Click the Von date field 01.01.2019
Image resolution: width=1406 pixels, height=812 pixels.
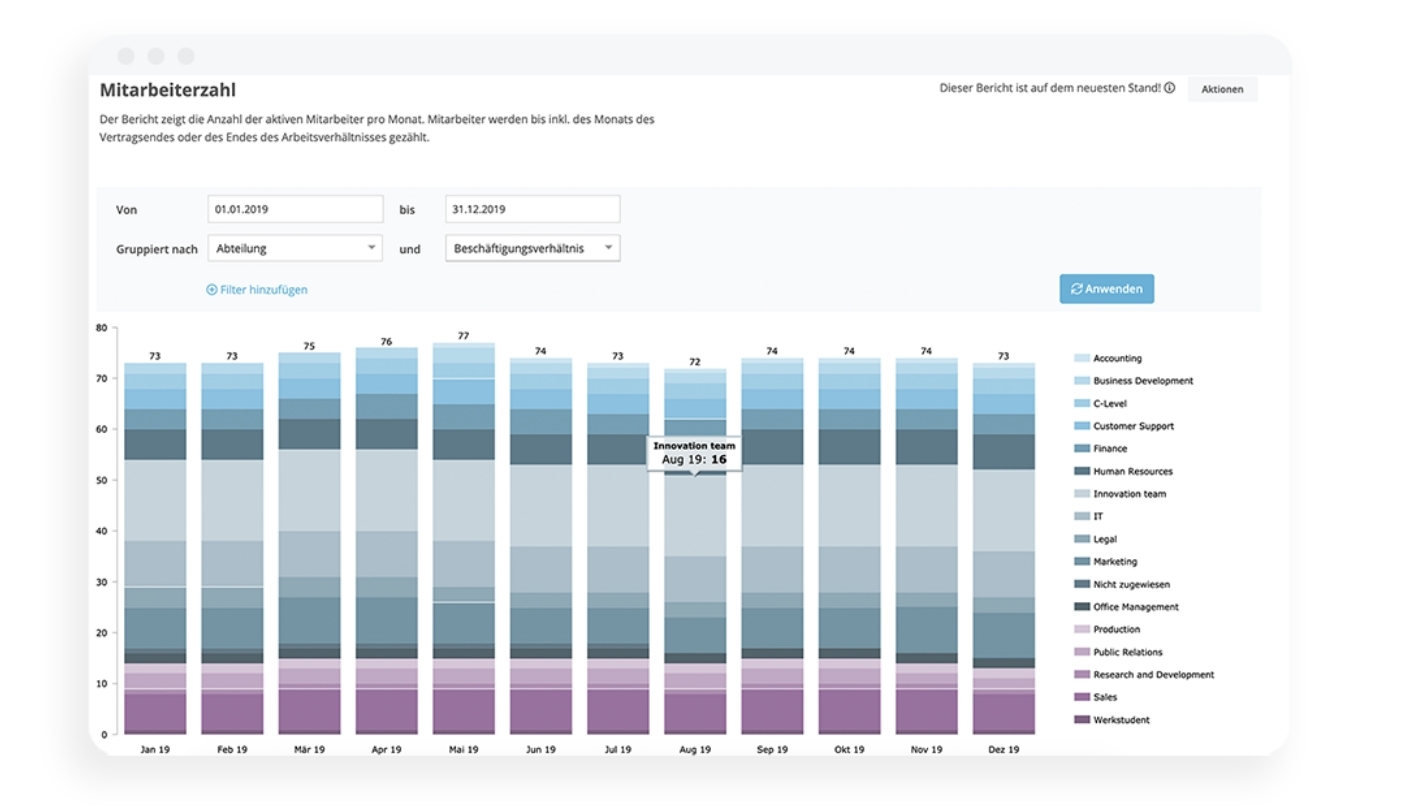(295, 209)
